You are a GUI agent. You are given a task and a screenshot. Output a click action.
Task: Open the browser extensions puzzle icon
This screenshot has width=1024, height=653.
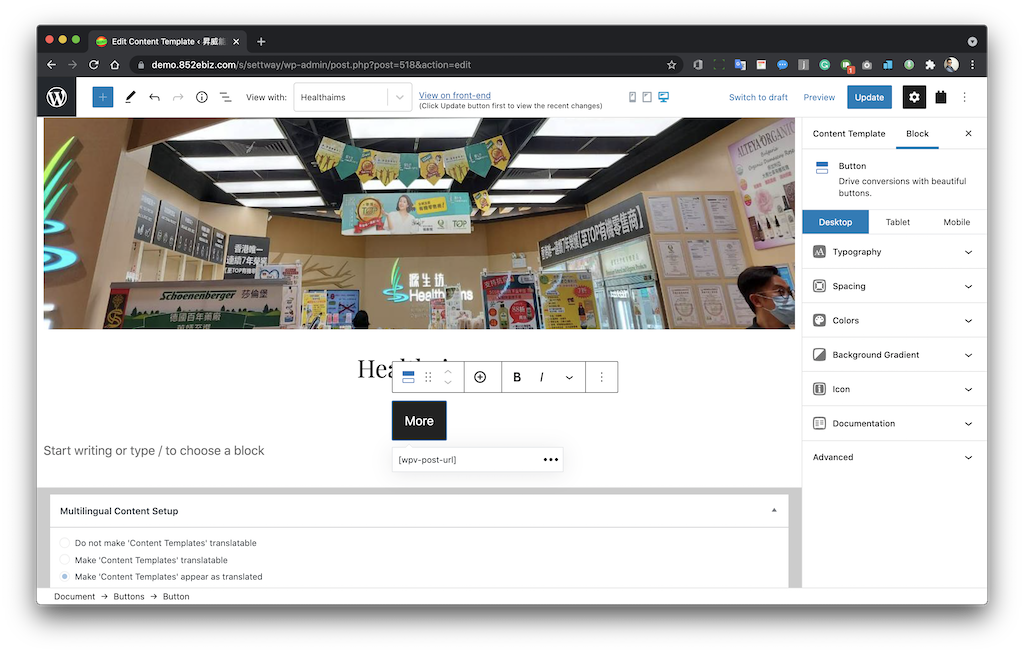[930, 65]
